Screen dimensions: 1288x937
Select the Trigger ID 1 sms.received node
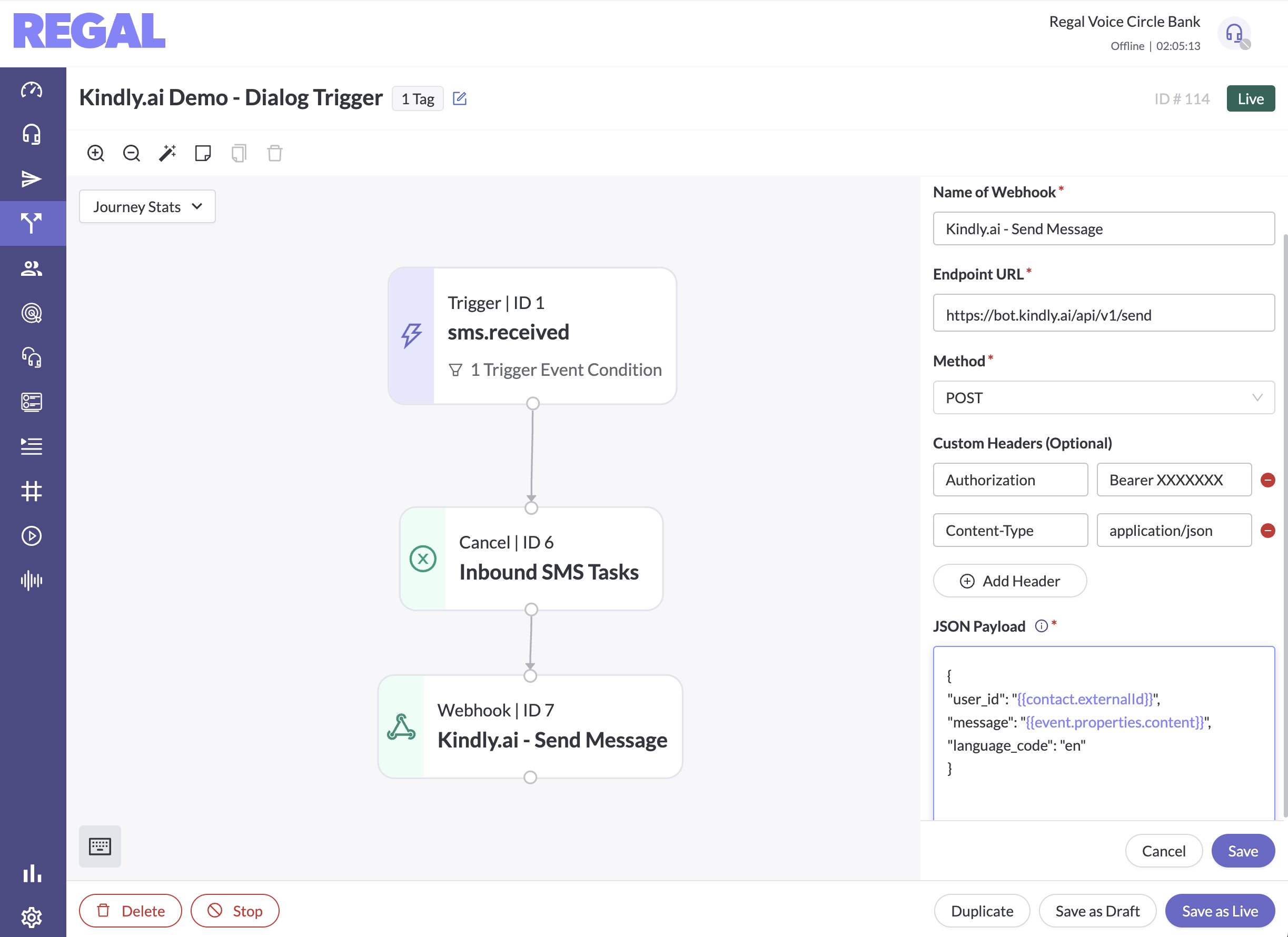(x=532, y=336)
